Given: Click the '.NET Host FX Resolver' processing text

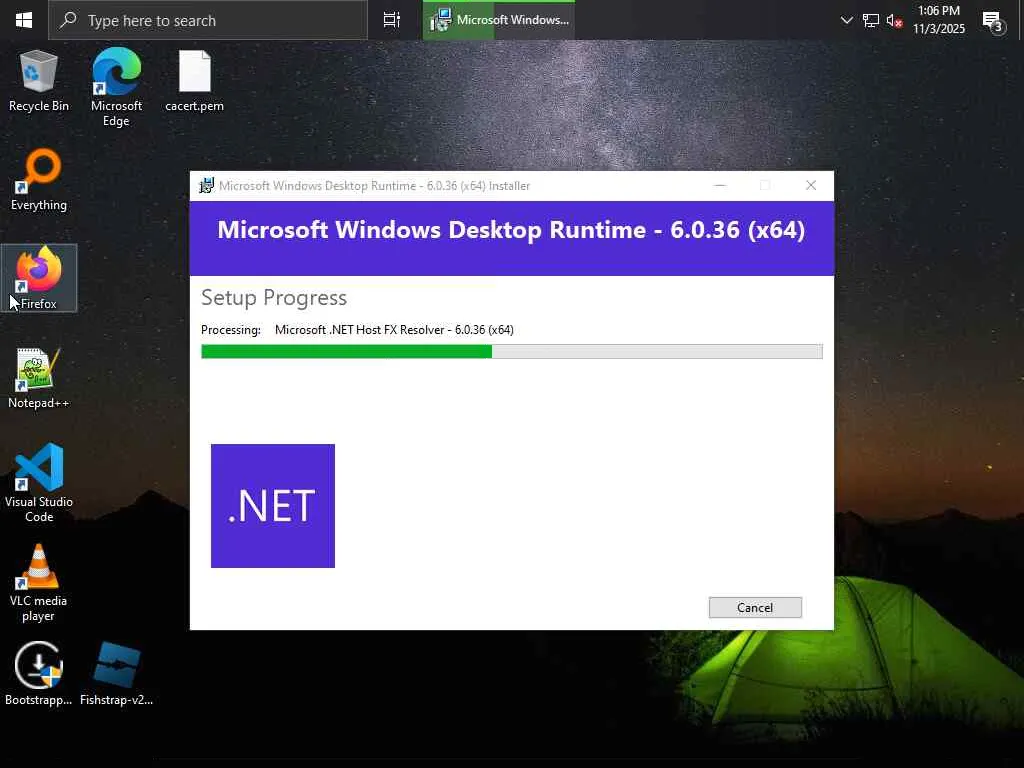Looking at the screenshot, I should pos(394,330).
